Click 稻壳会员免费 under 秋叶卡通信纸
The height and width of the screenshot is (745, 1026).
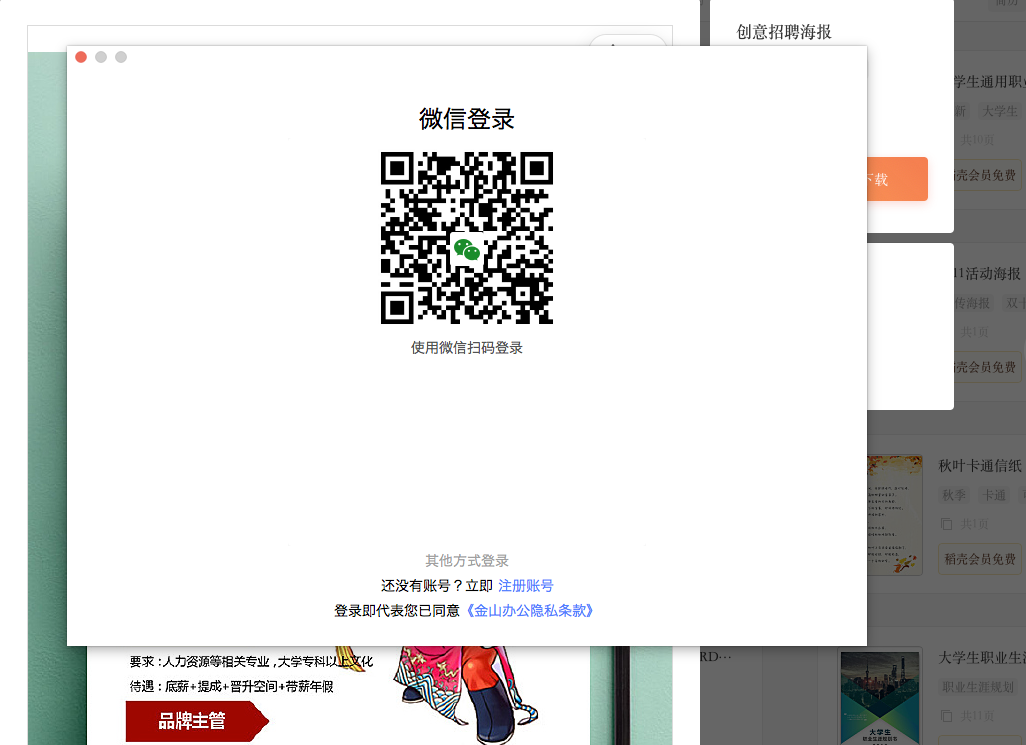[980, 559]
